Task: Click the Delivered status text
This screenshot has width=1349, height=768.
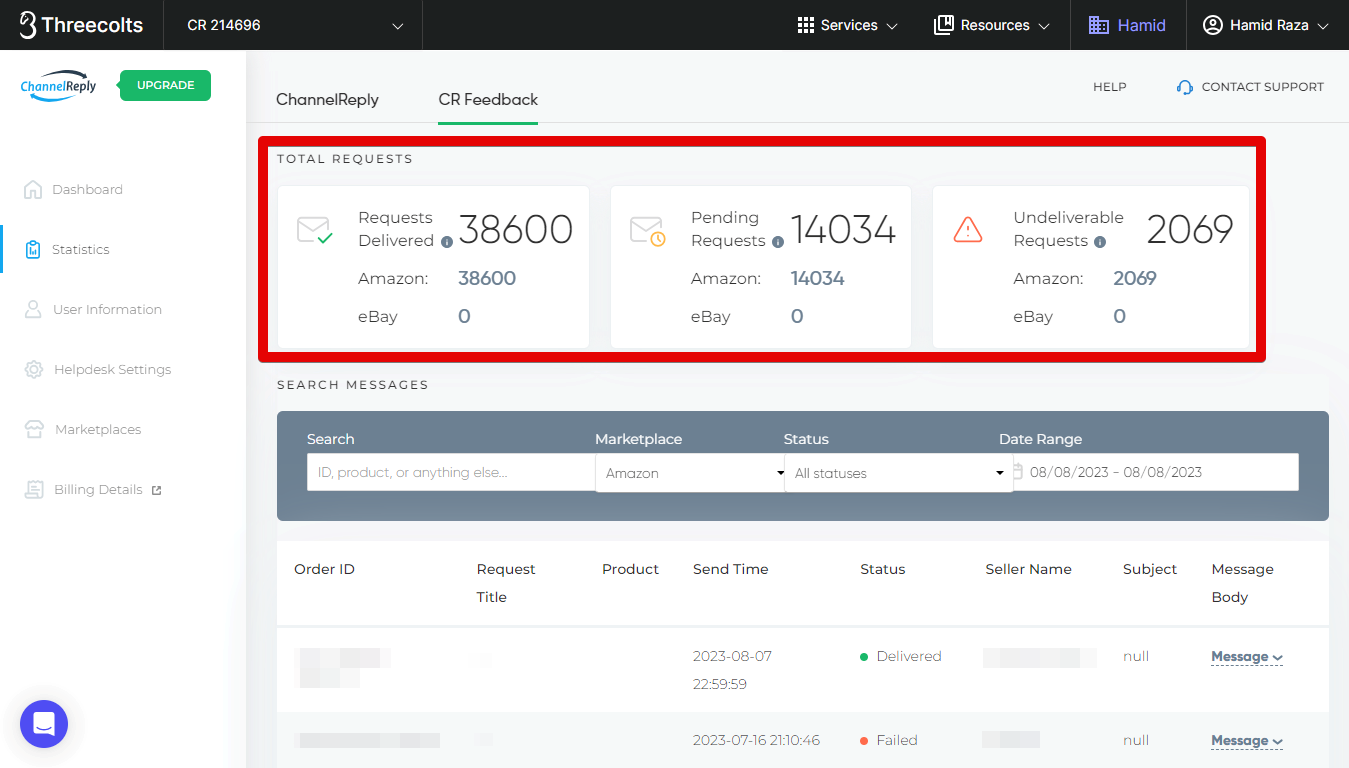Action: pyautogui.click(x=909, y=656)
